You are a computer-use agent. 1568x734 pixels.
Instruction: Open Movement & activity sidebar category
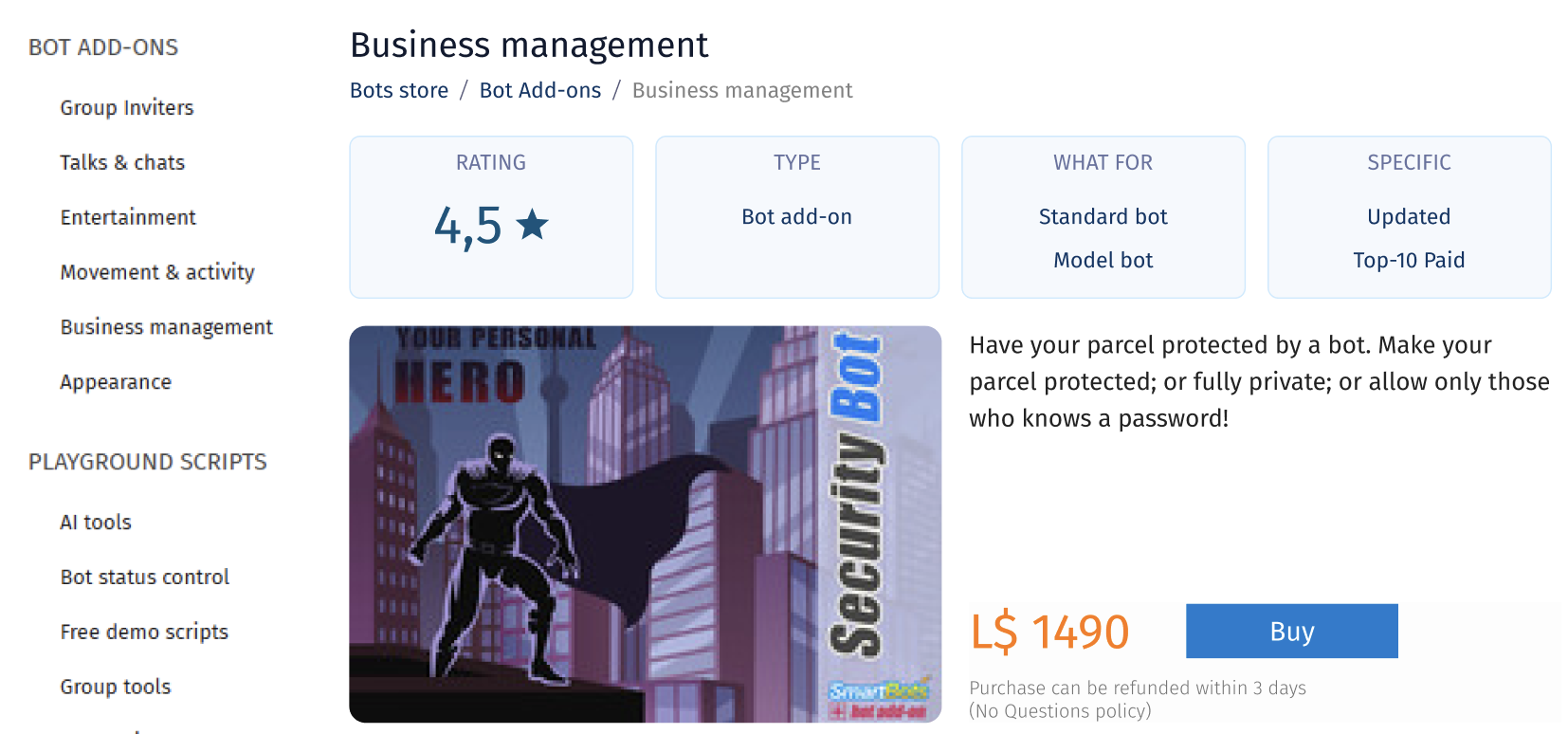[x=156, y=273]
